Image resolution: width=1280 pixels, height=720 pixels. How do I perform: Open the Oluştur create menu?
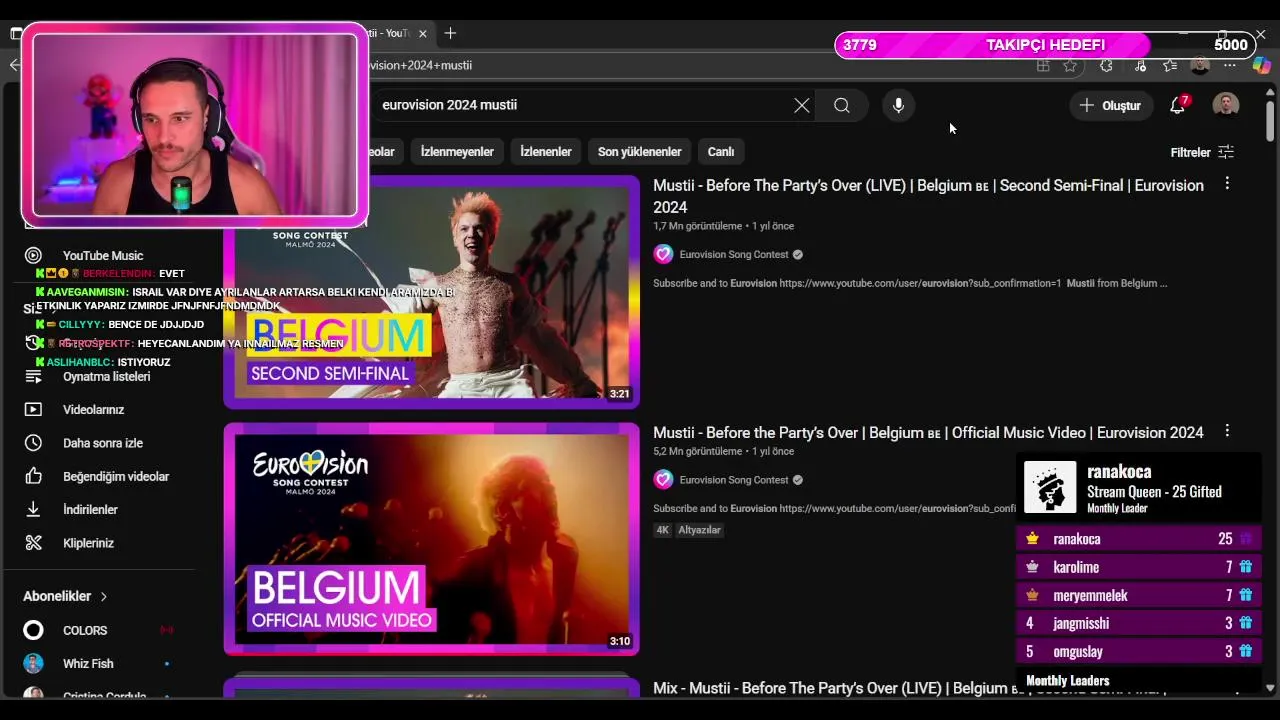1111,105
